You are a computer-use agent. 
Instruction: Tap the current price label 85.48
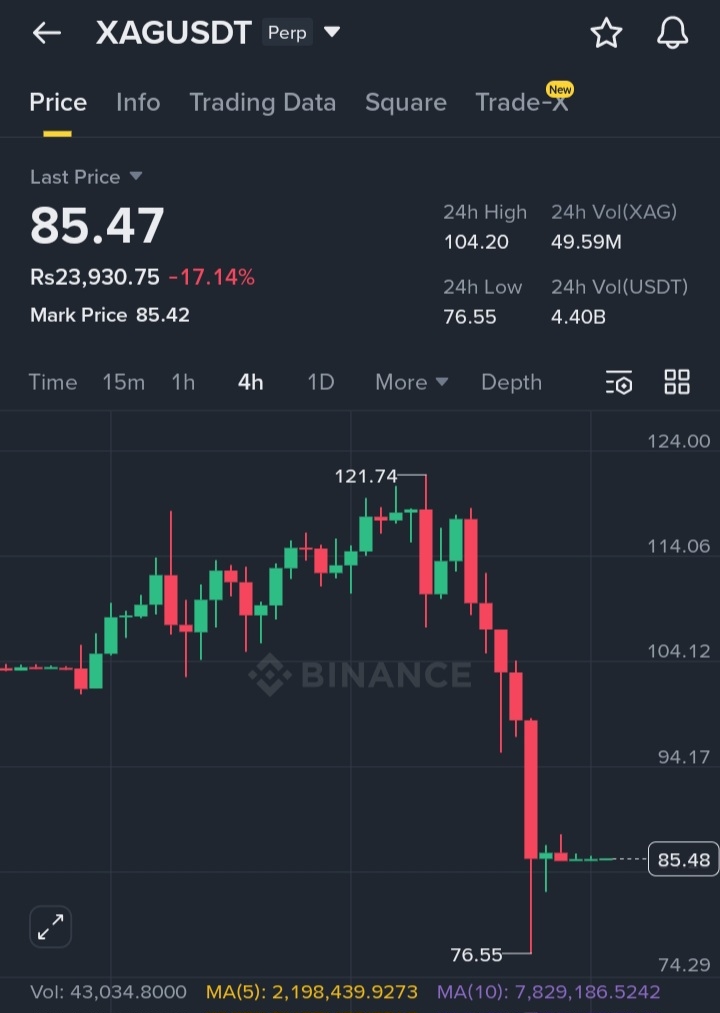684,859
